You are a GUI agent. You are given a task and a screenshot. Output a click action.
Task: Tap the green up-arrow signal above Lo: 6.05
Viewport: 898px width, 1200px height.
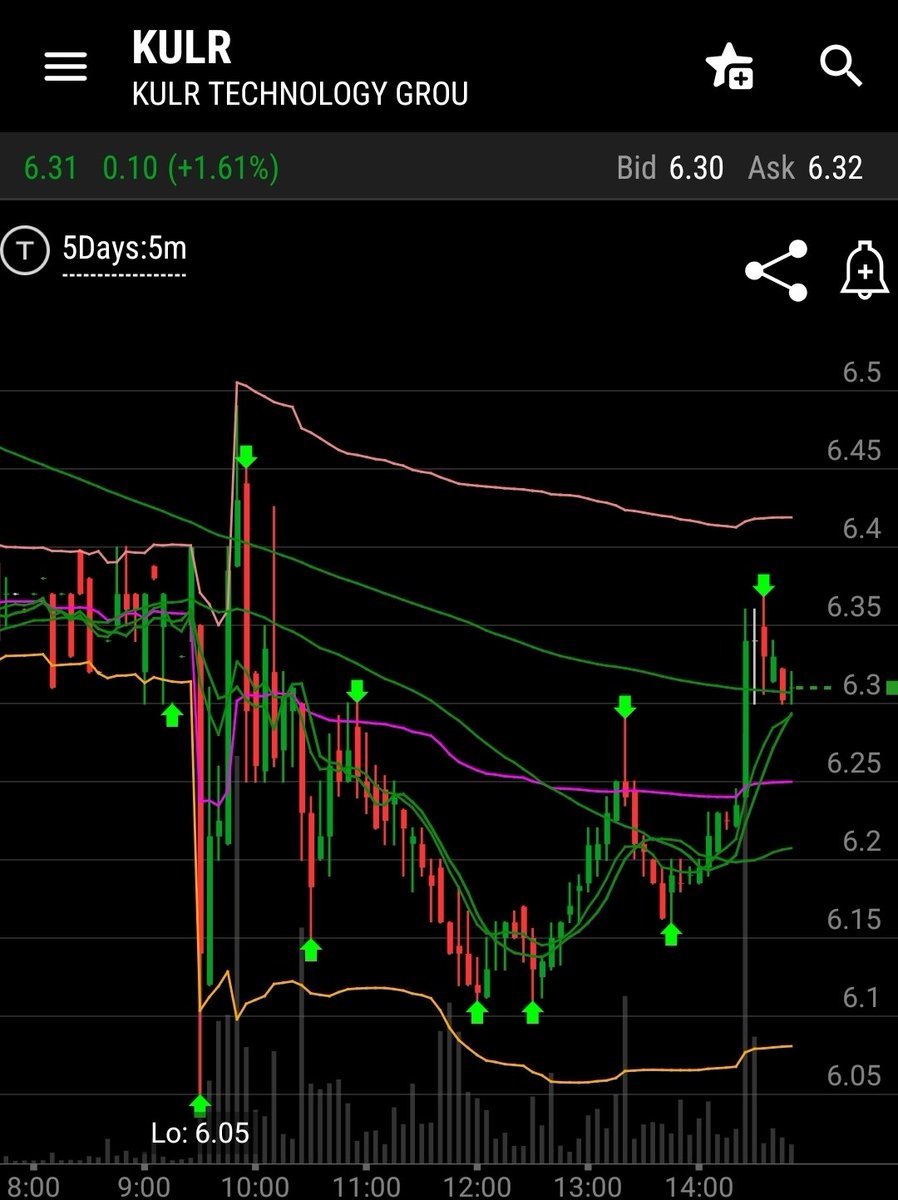200,1105
